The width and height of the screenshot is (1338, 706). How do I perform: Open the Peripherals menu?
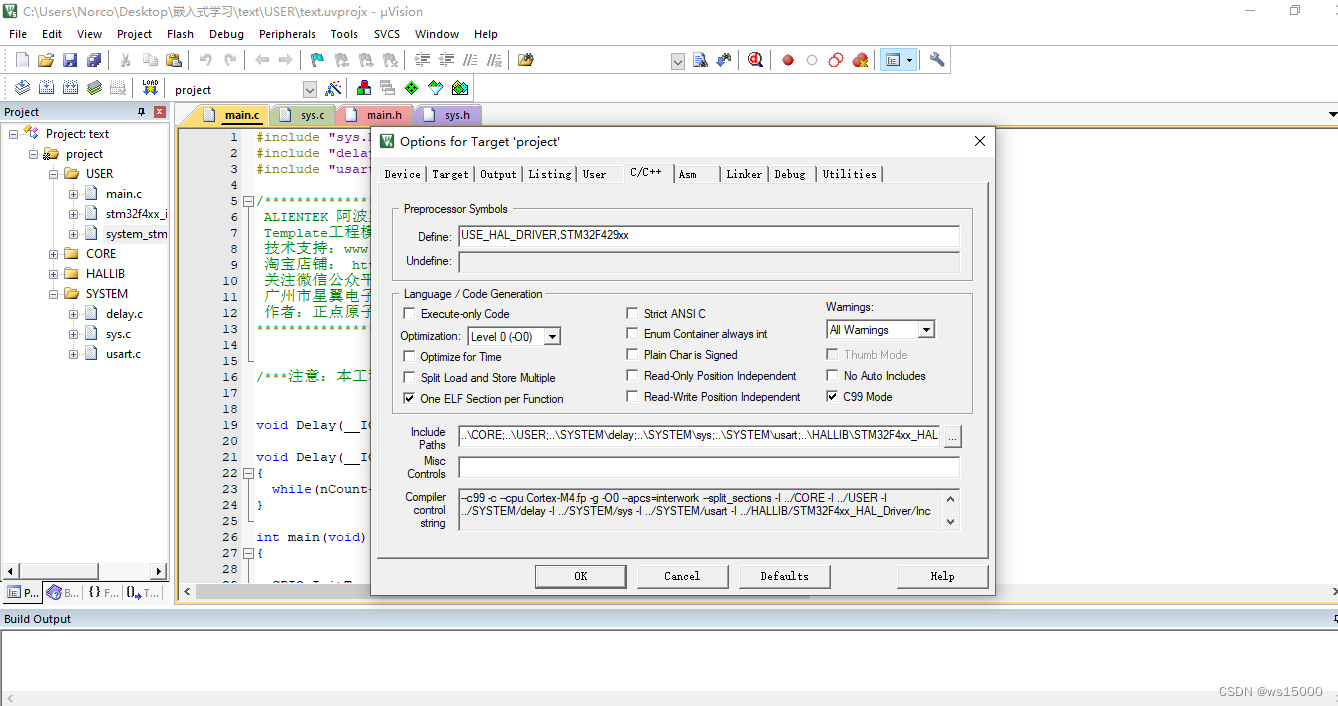tap(287, 34)
